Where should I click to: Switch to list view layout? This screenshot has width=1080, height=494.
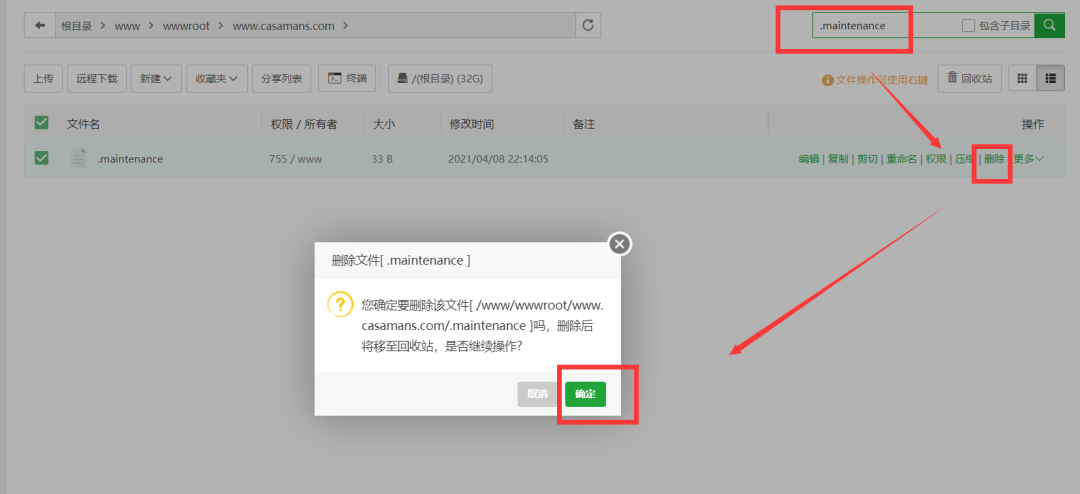1050,79
